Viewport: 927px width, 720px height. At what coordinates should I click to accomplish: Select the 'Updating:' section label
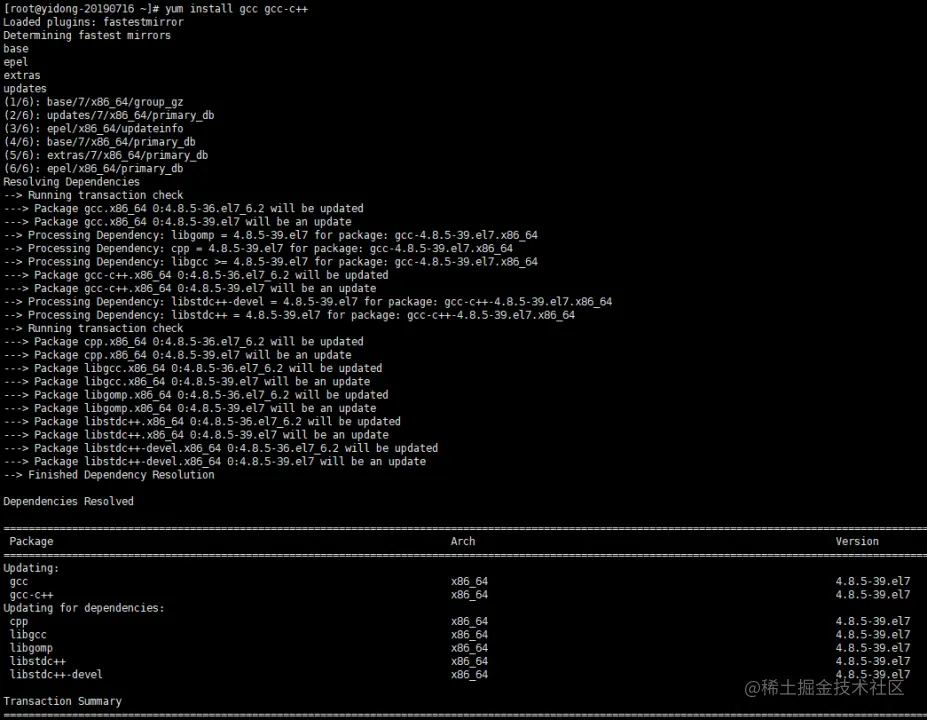[31, 568]
